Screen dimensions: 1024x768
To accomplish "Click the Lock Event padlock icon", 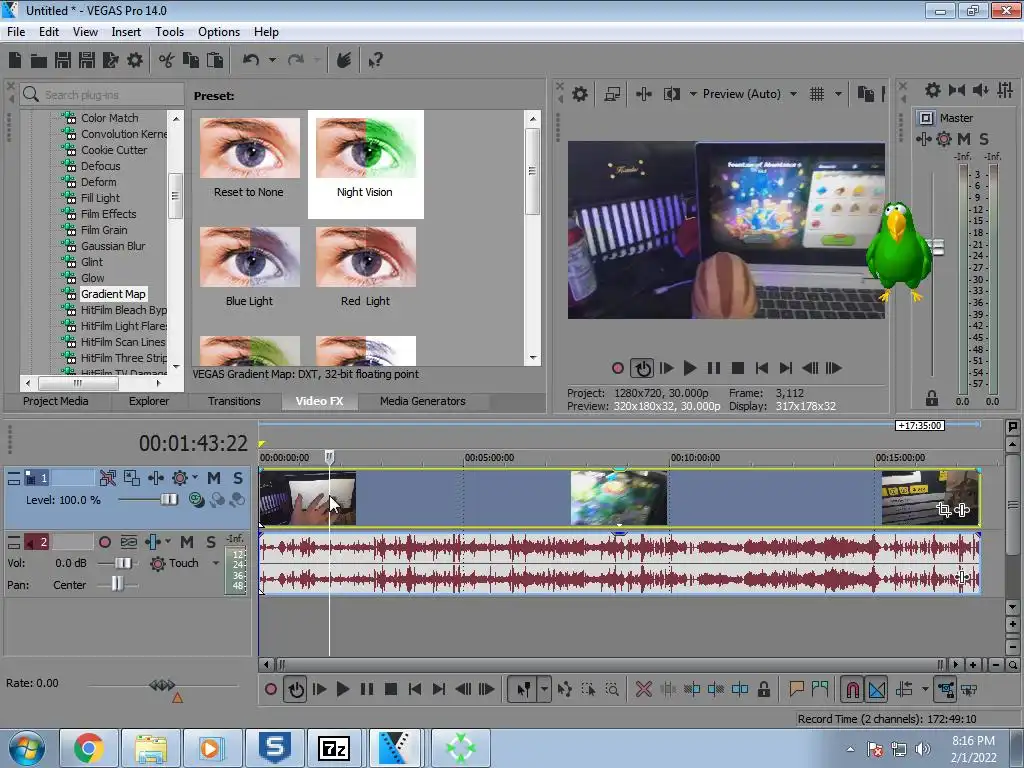I will click(x=763, y=689).
